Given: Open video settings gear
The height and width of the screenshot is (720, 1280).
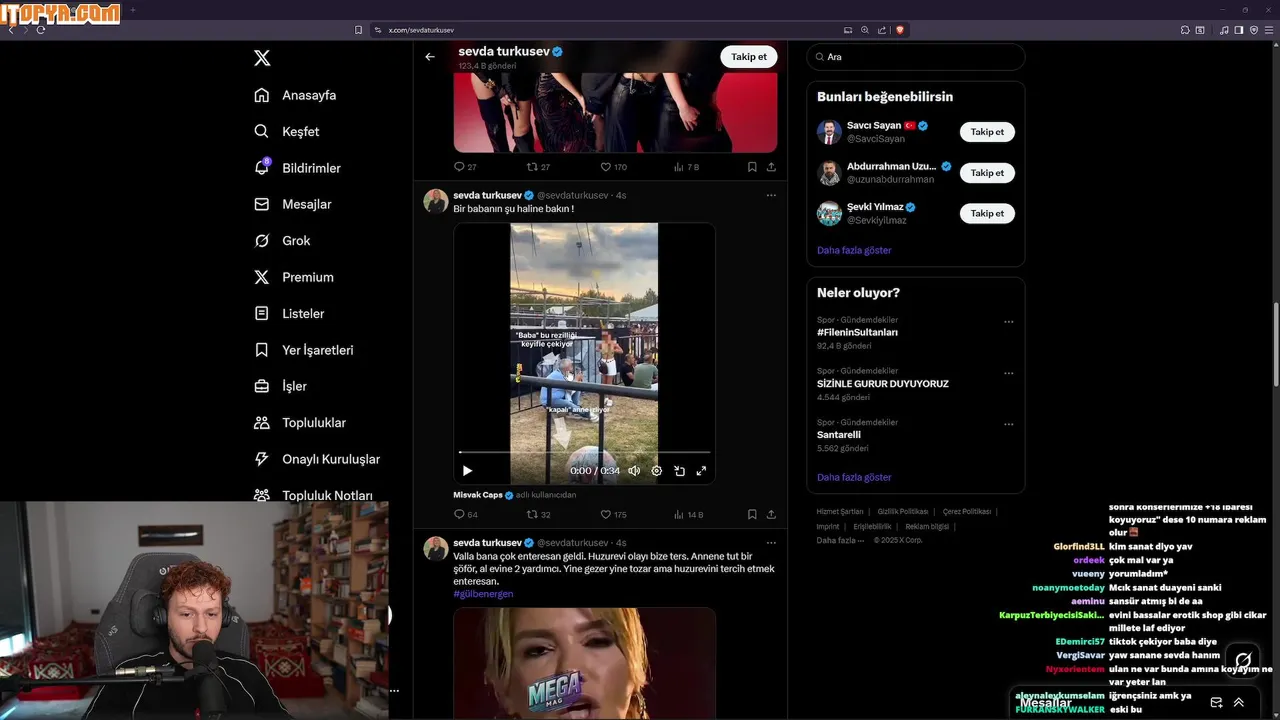Looking at the screenshot, I should [x=657, y=471].
